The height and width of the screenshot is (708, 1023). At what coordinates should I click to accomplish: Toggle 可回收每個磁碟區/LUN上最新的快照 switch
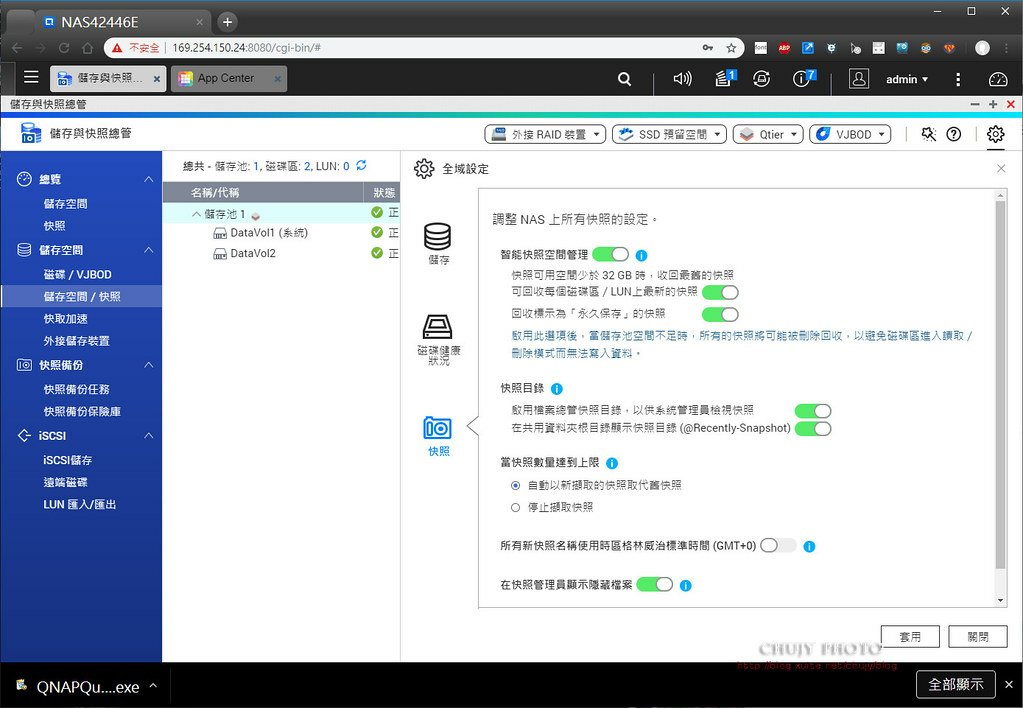point(720,292)
